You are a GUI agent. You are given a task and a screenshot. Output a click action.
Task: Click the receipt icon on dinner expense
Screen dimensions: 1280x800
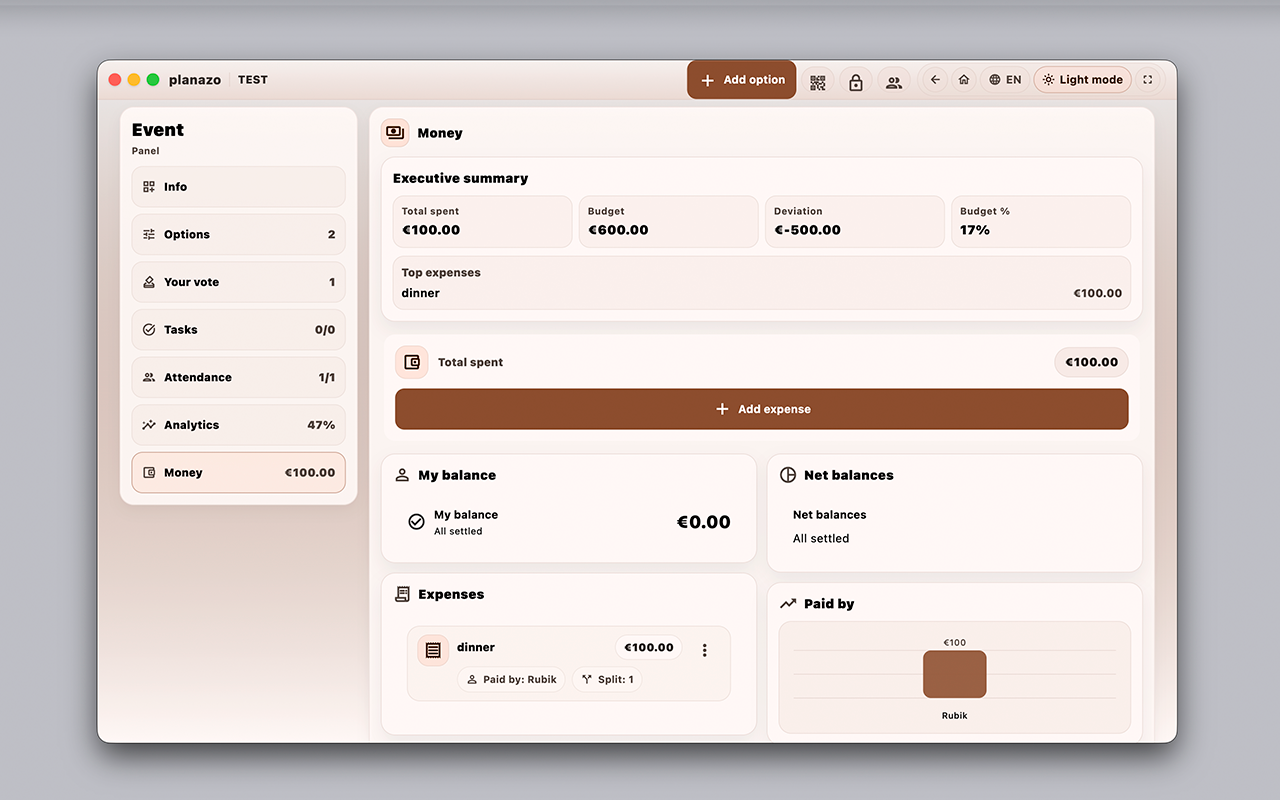click(433, 650)
